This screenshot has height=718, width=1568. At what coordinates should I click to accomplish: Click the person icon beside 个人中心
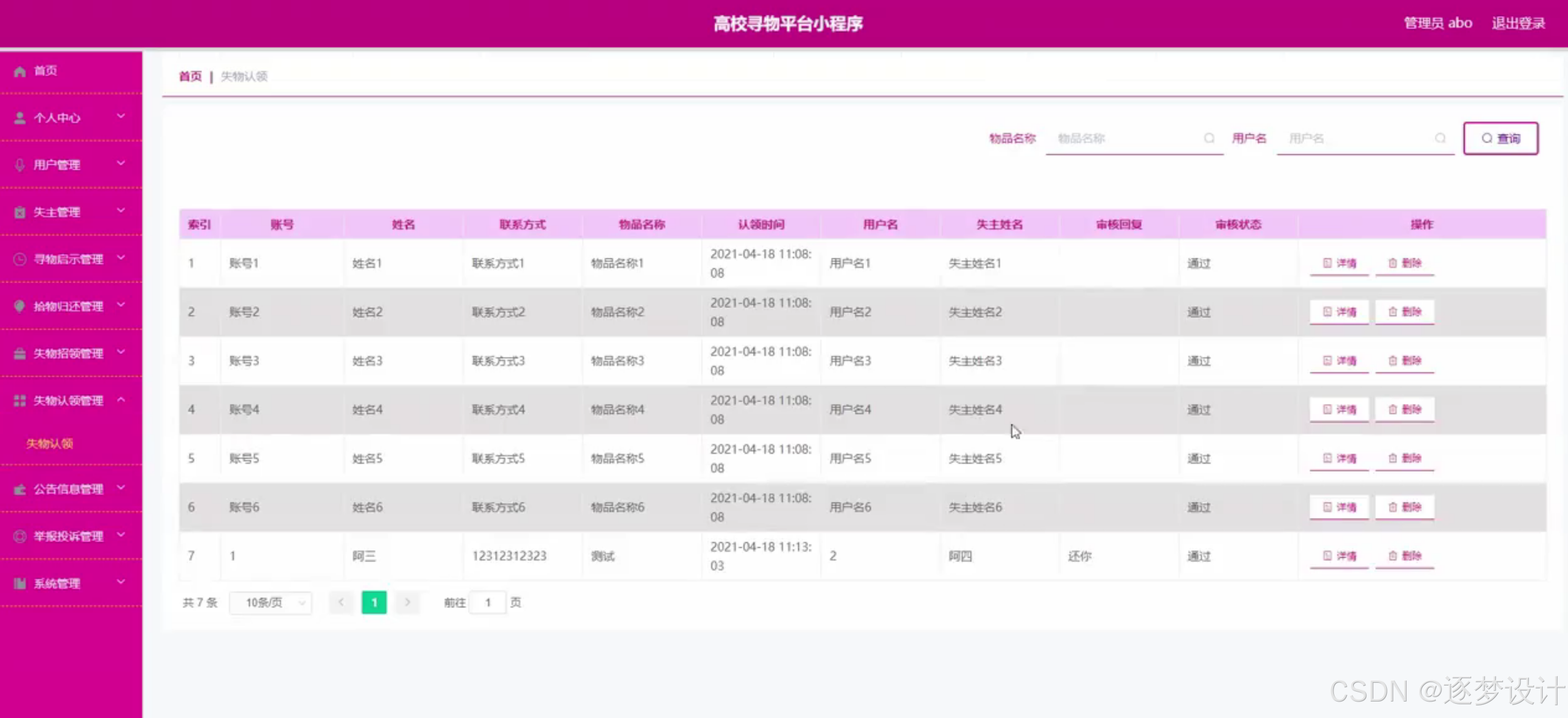click(19, 118)
